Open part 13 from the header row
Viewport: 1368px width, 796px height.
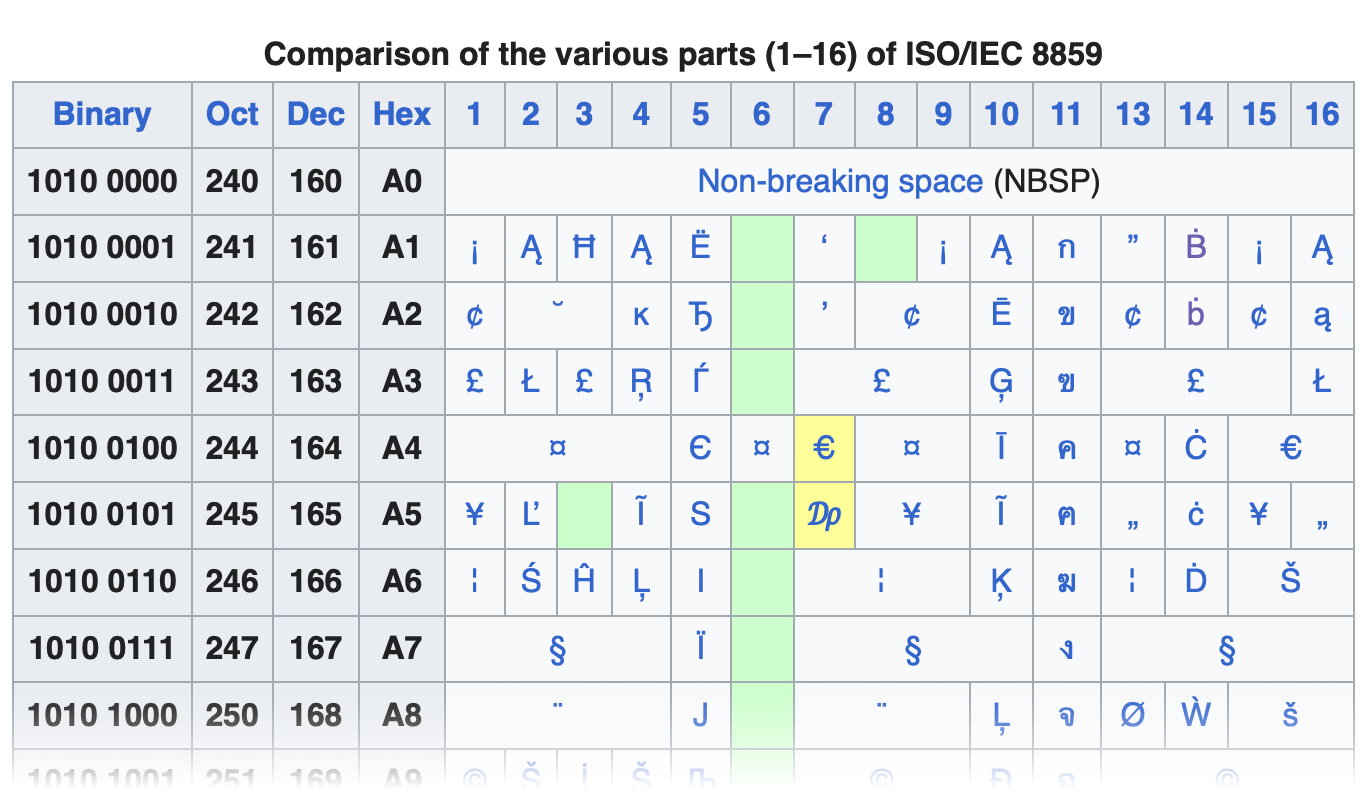coord(1133,114)
